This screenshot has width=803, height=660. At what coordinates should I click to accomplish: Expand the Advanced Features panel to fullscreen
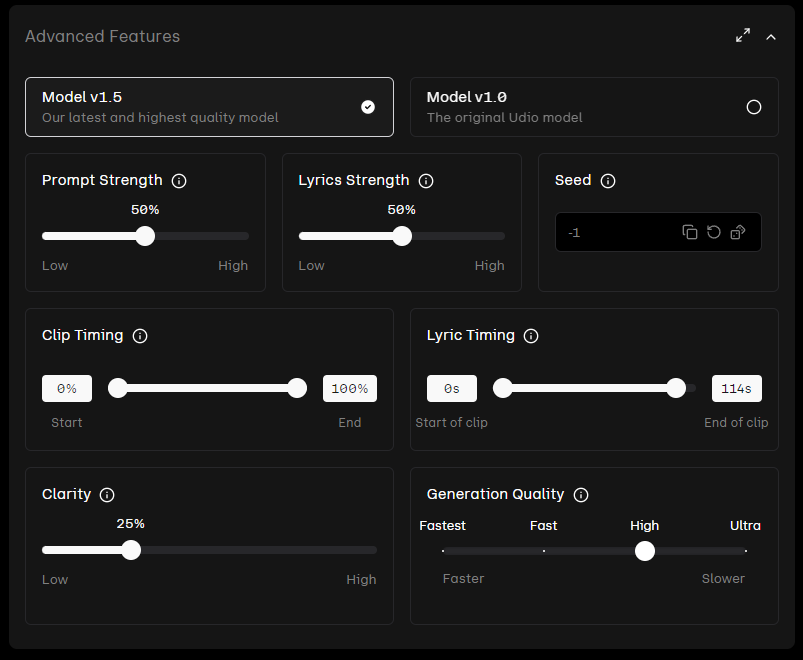(x=743, y=35)
